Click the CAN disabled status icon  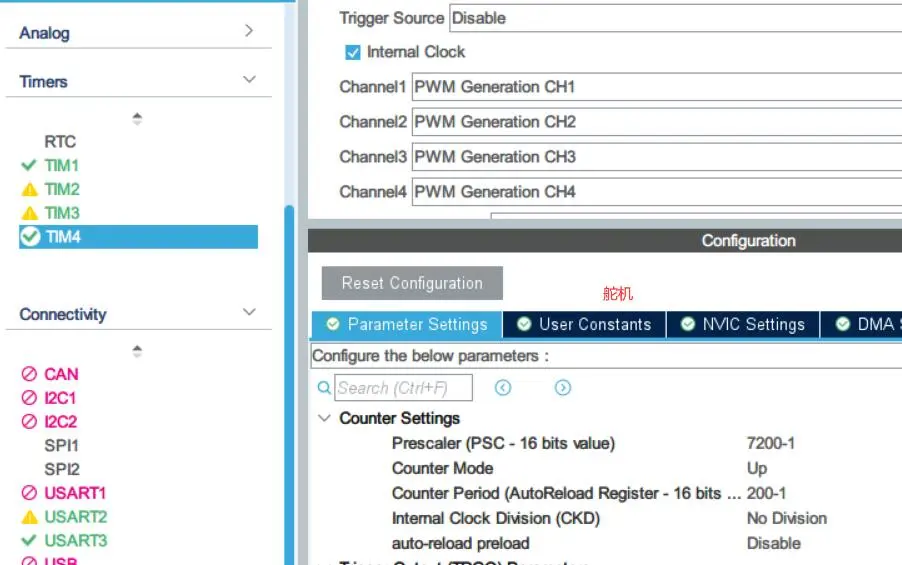coord(29,374)
